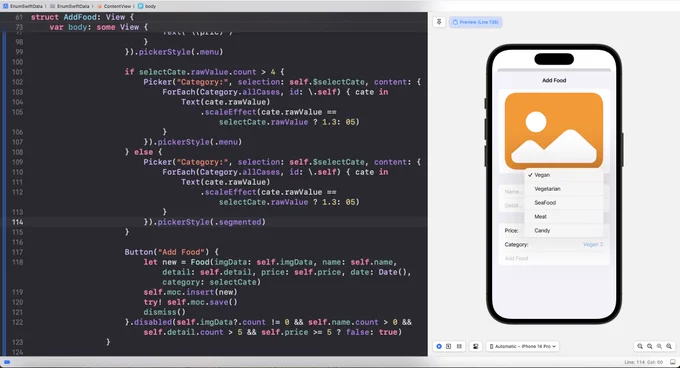Screen dimensions: 680x368
Task: Click line number 114 in gutter
Action: (17, 222)
